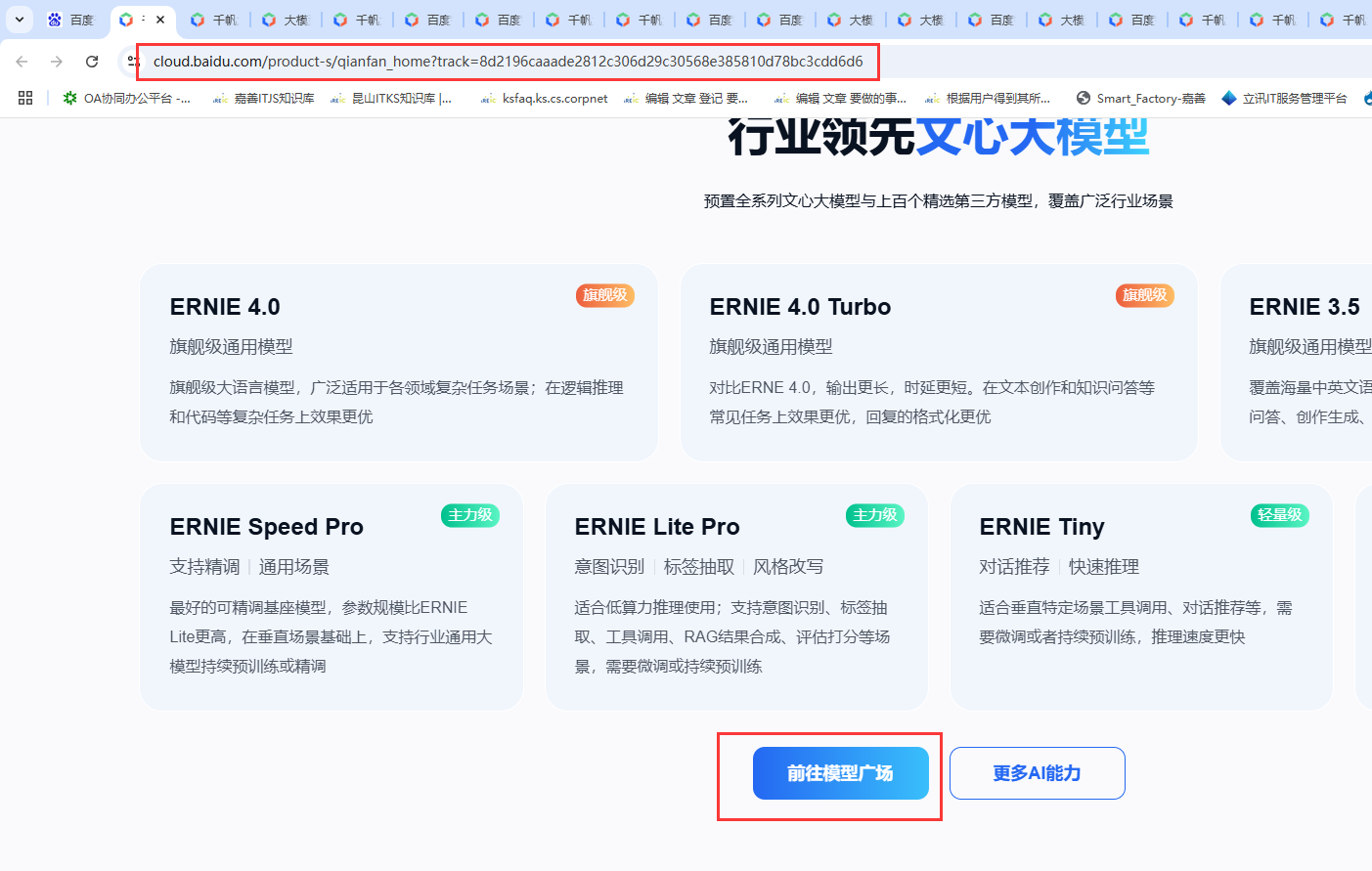The width and height of the screenshot is (1372, 871).
Task: Switch to the first 百度 tab with paw favicon
Action: coord(71,20)
